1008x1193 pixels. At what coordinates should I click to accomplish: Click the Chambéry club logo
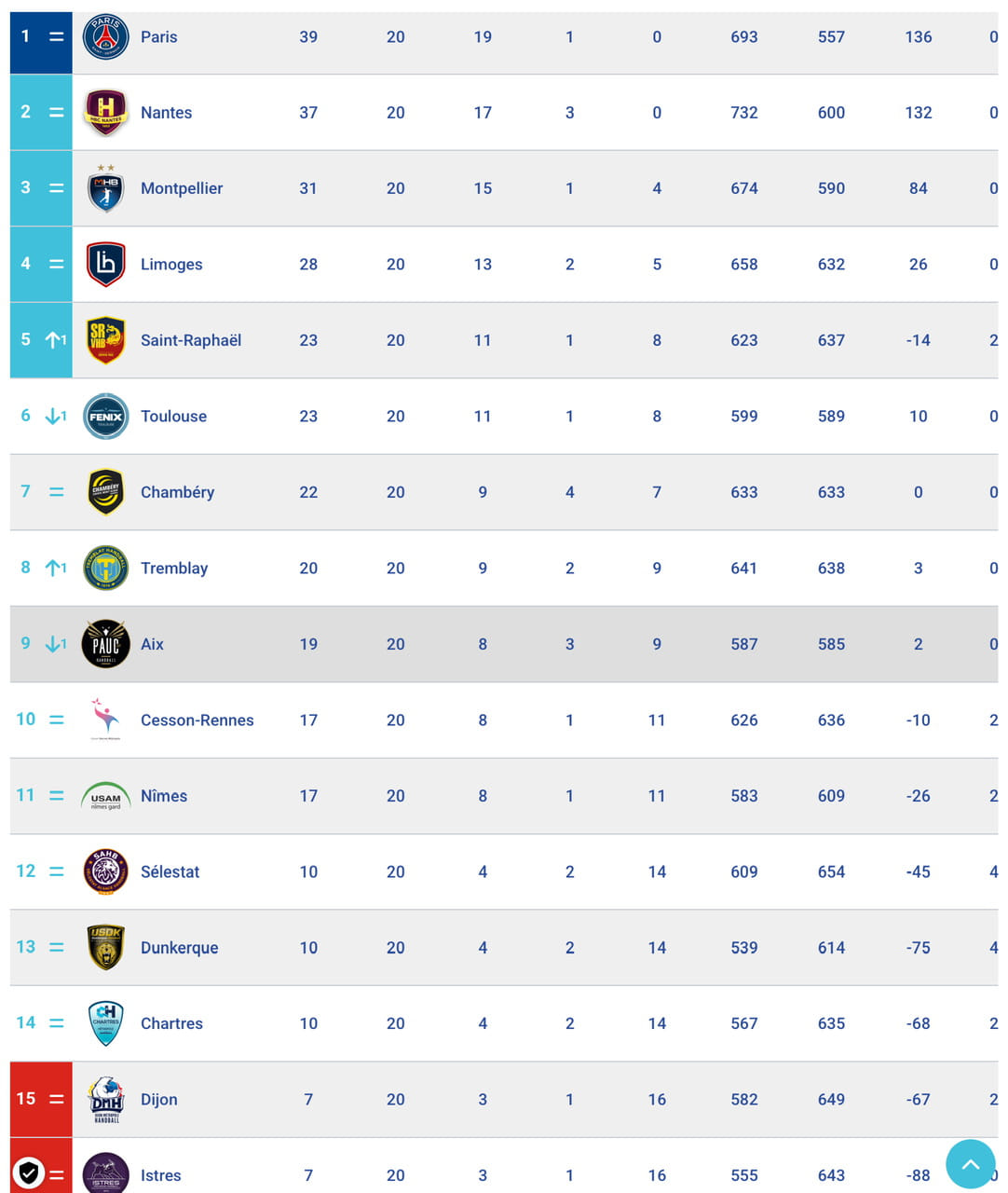click(x=105, y=492)
